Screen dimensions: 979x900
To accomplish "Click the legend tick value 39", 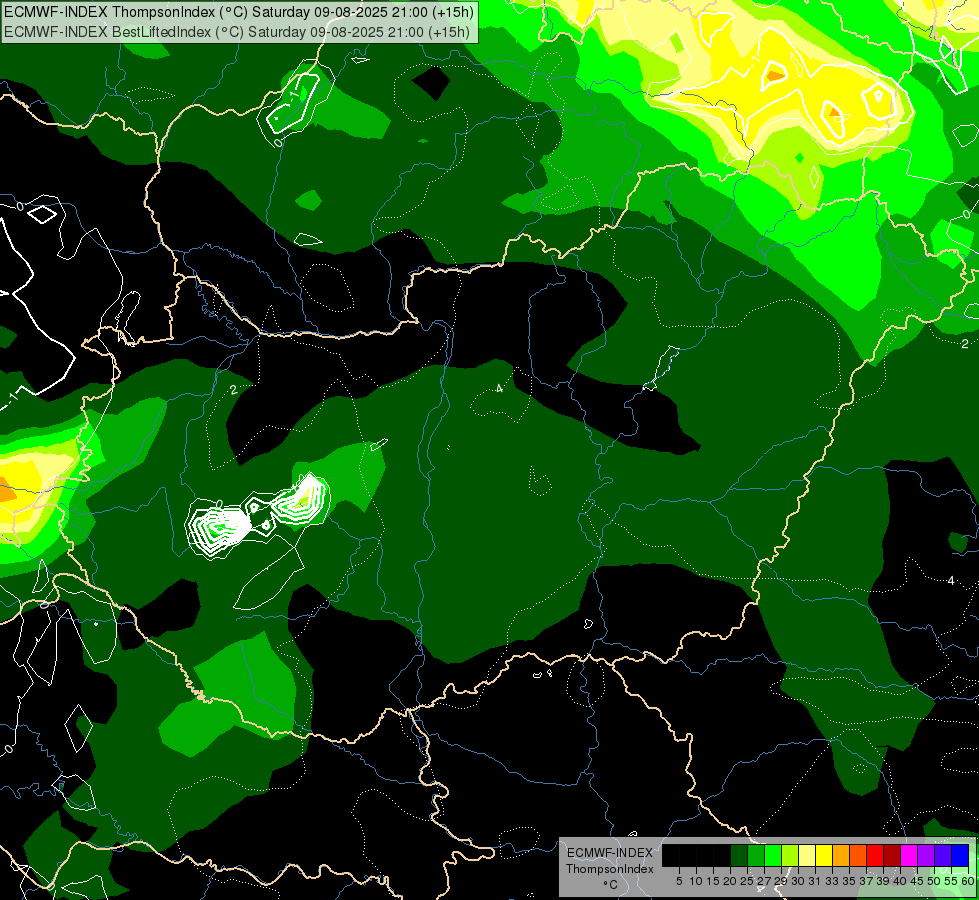I will 883,881.
